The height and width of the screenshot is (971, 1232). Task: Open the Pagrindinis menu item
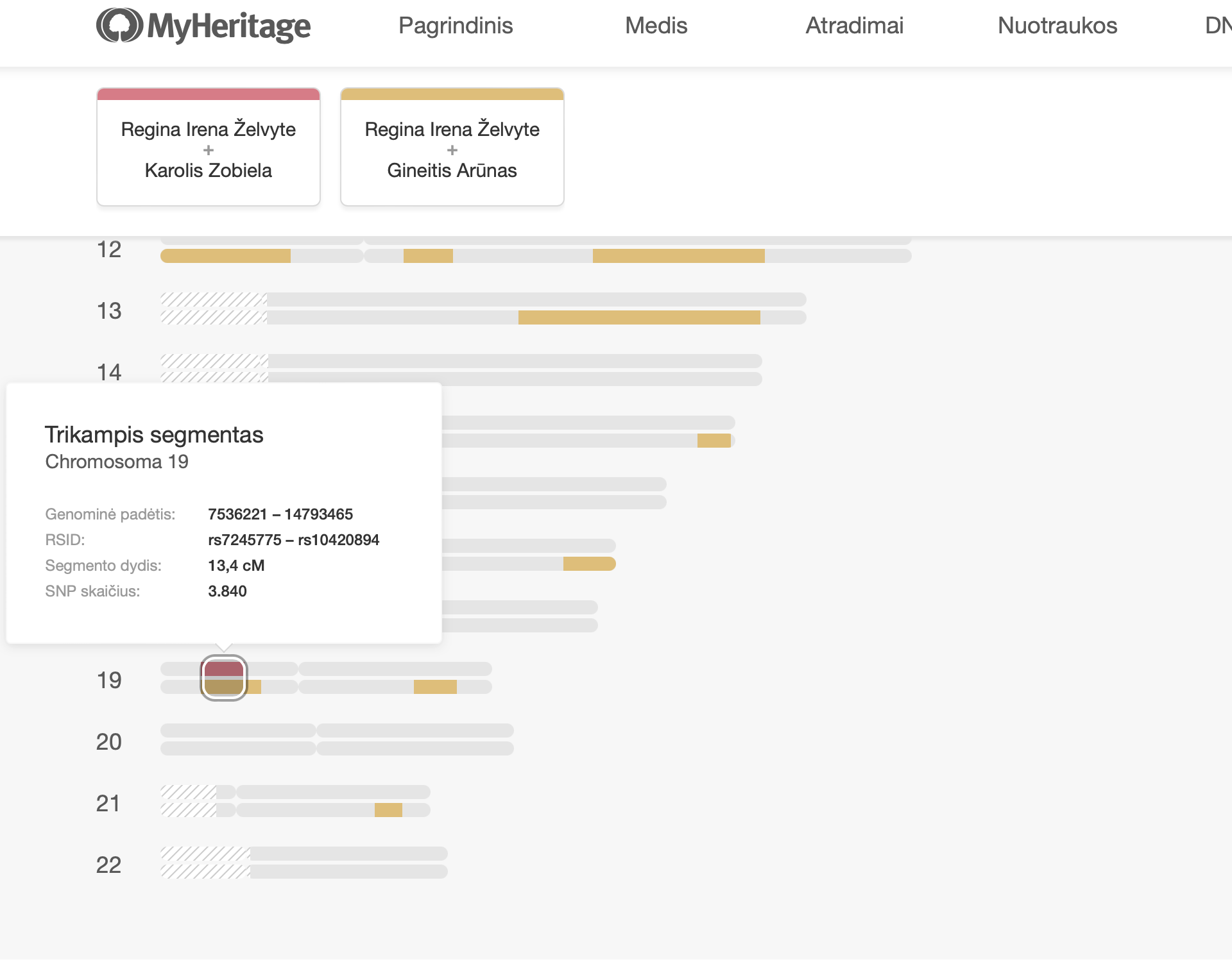tap(456, 26)
